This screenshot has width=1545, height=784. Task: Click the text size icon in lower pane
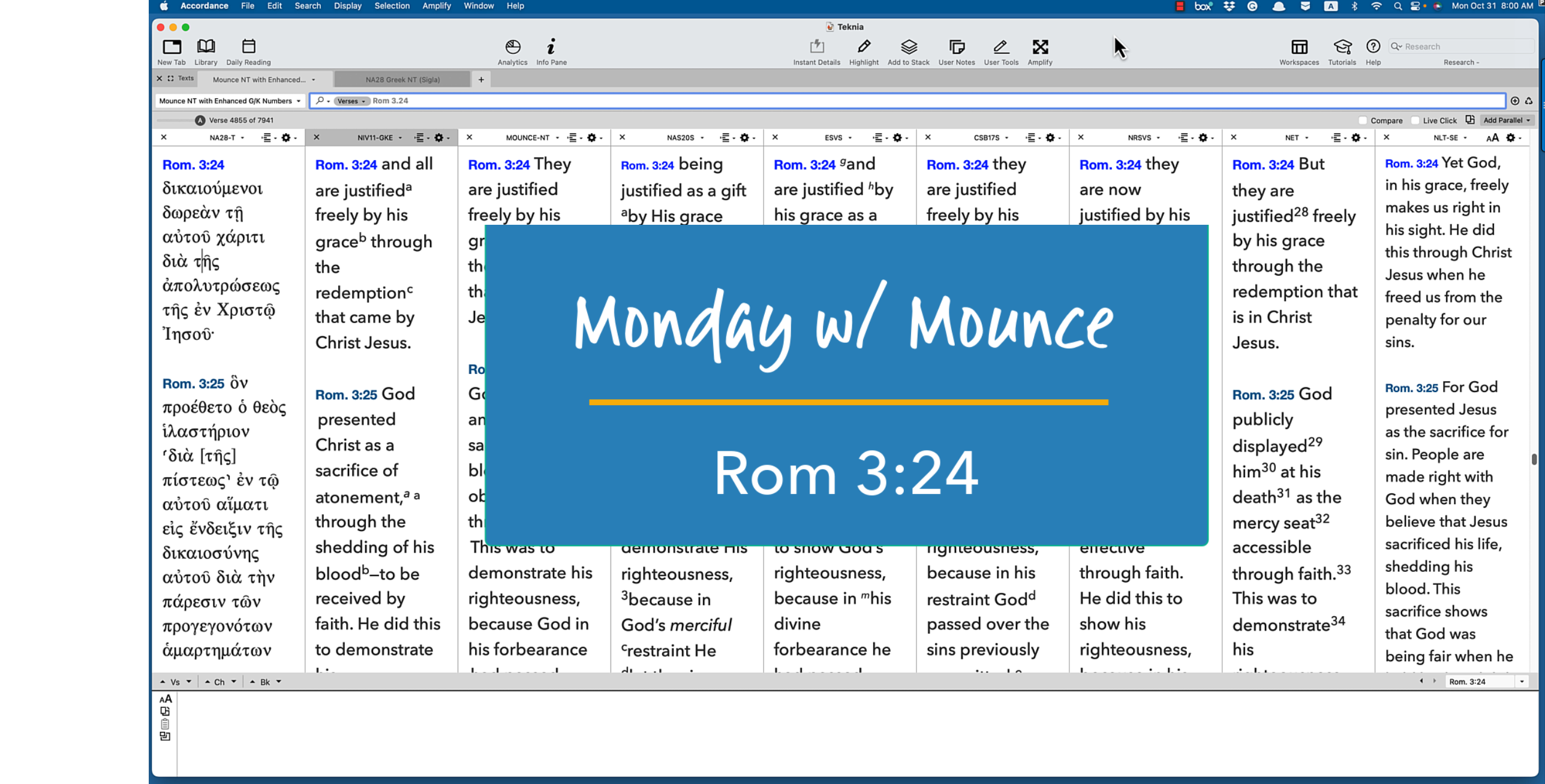166,698
